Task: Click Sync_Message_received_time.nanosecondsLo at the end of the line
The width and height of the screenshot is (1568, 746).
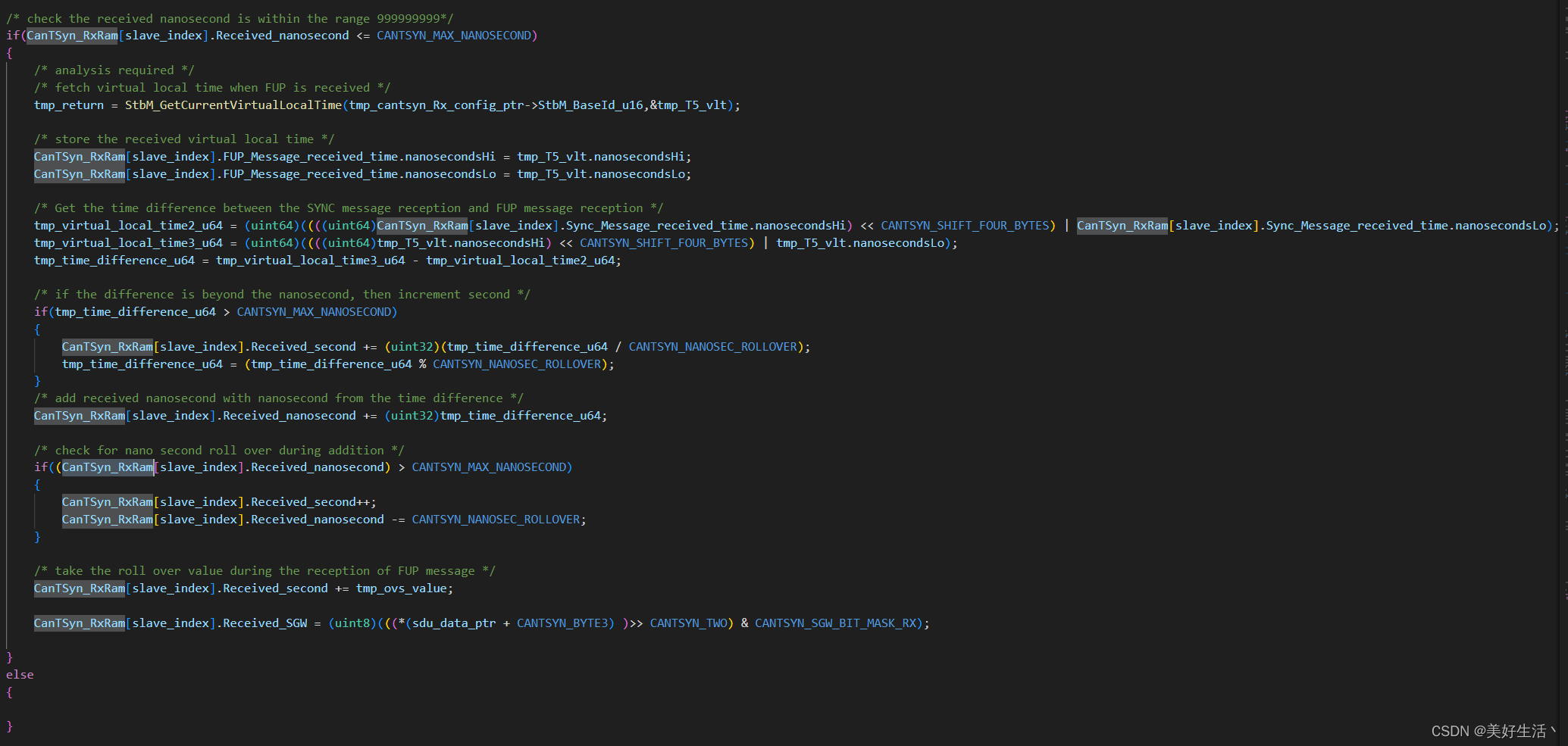Action: [x=1406, y=226]
